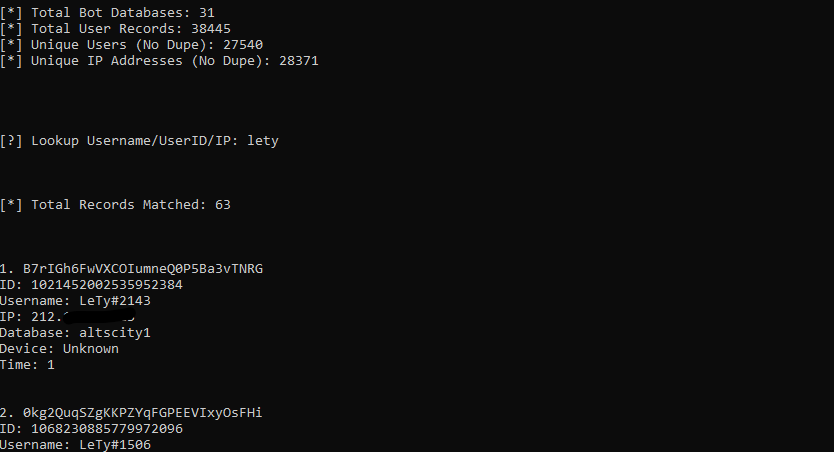Click the Device: Unknown line
The height and width of the screenshot is (452, 834).
pyautogui.click(x=59, y=349)
